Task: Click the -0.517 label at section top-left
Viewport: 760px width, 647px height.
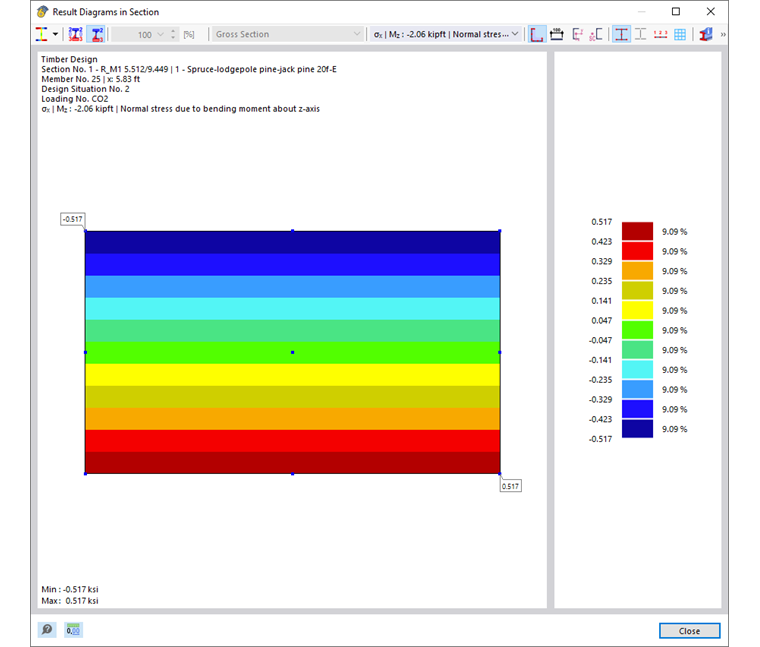Action: point(73,219)
